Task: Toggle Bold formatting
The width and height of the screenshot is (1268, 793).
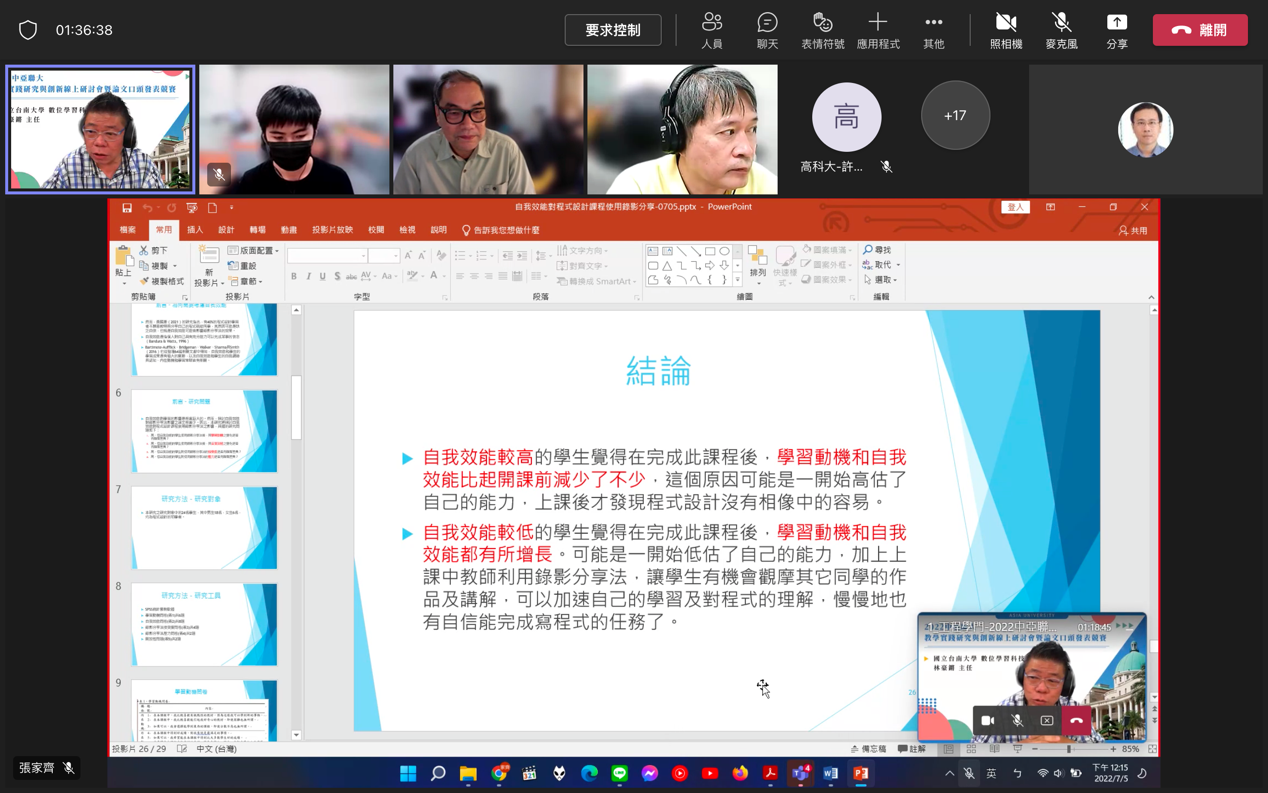Action: tap(294, 276)
